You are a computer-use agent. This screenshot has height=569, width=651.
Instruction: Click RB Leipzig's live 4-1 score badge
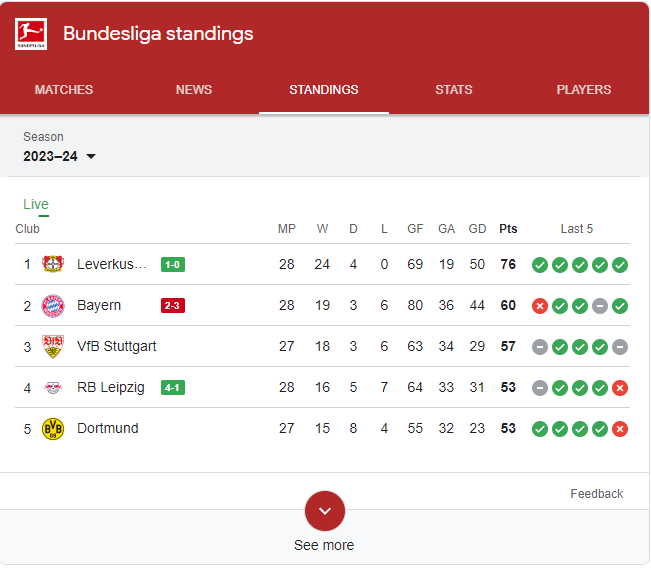tap(173, 388)
